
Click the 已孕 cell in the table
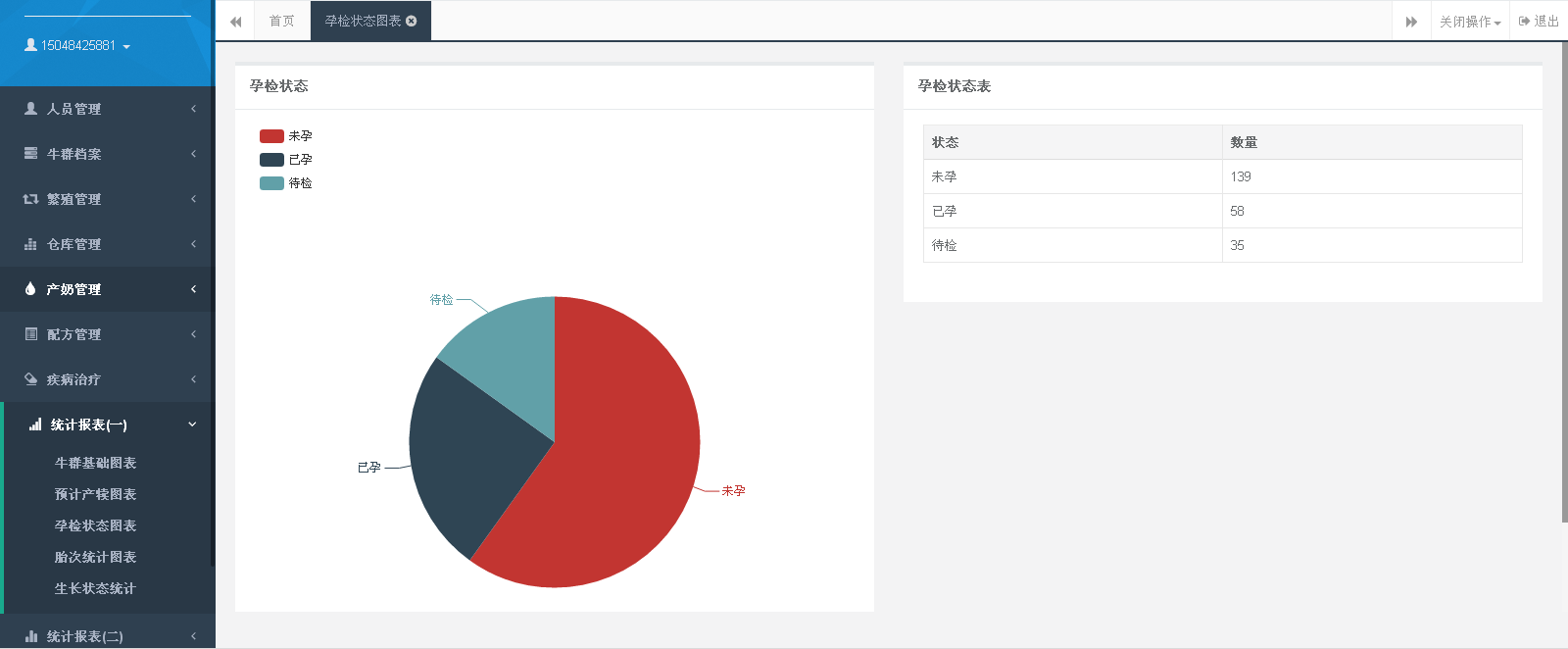[x=1073, y=211]
